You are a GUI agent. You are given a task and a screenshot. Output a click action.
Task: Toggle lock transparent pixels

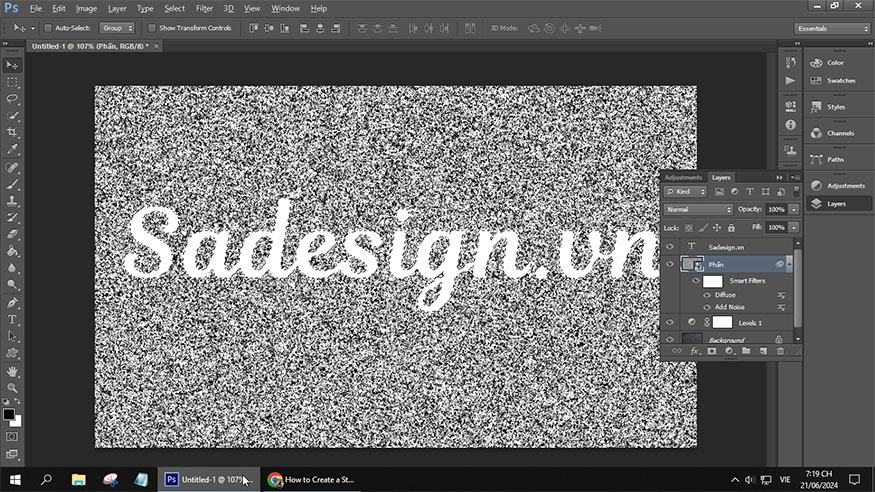click(689, 228)
